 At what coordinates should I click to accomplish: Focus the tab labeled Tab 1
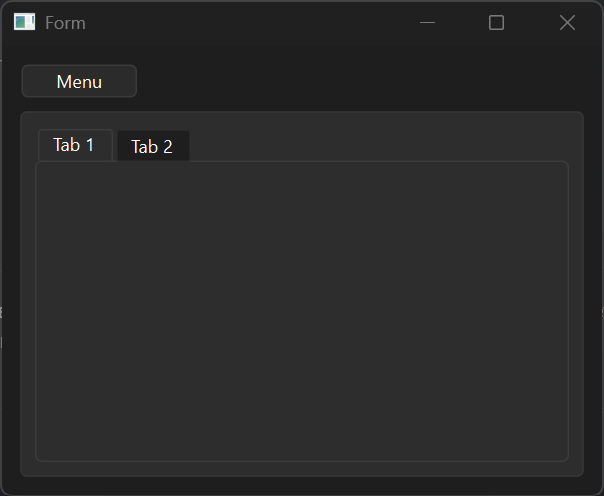click(74, 145)
